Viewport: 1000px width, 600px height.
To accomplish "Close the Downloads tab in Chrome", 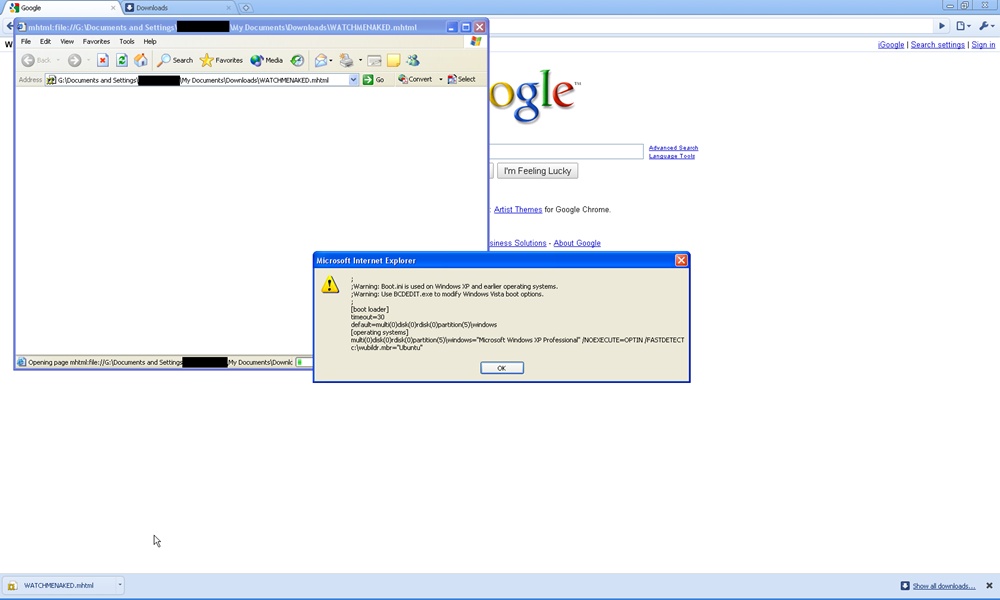I will tap(229, 8).
